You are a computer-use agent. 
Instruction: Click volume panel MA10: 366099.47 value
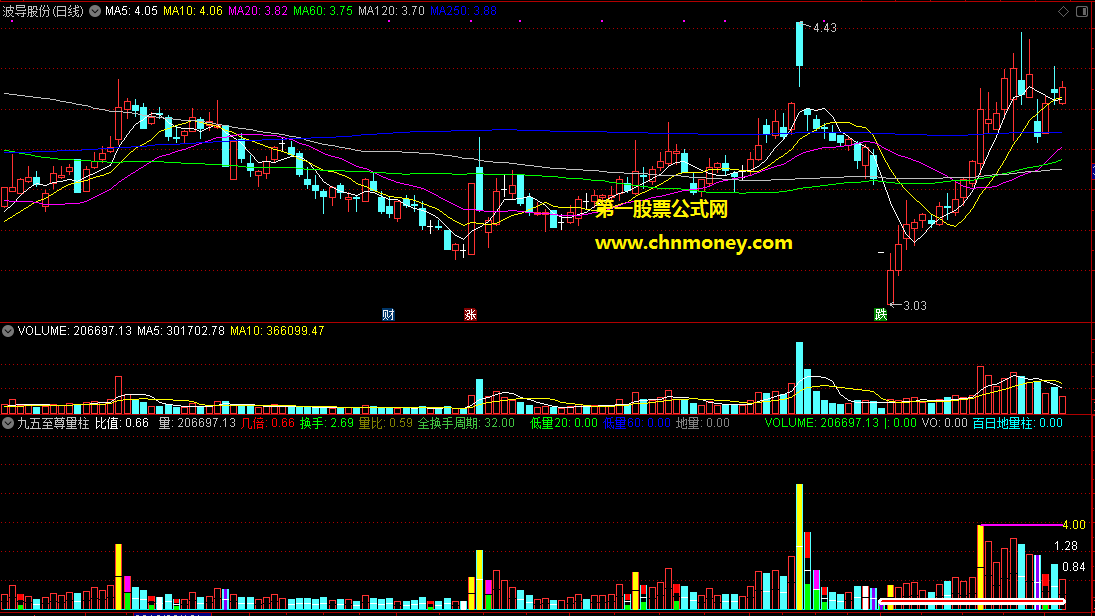277,331
